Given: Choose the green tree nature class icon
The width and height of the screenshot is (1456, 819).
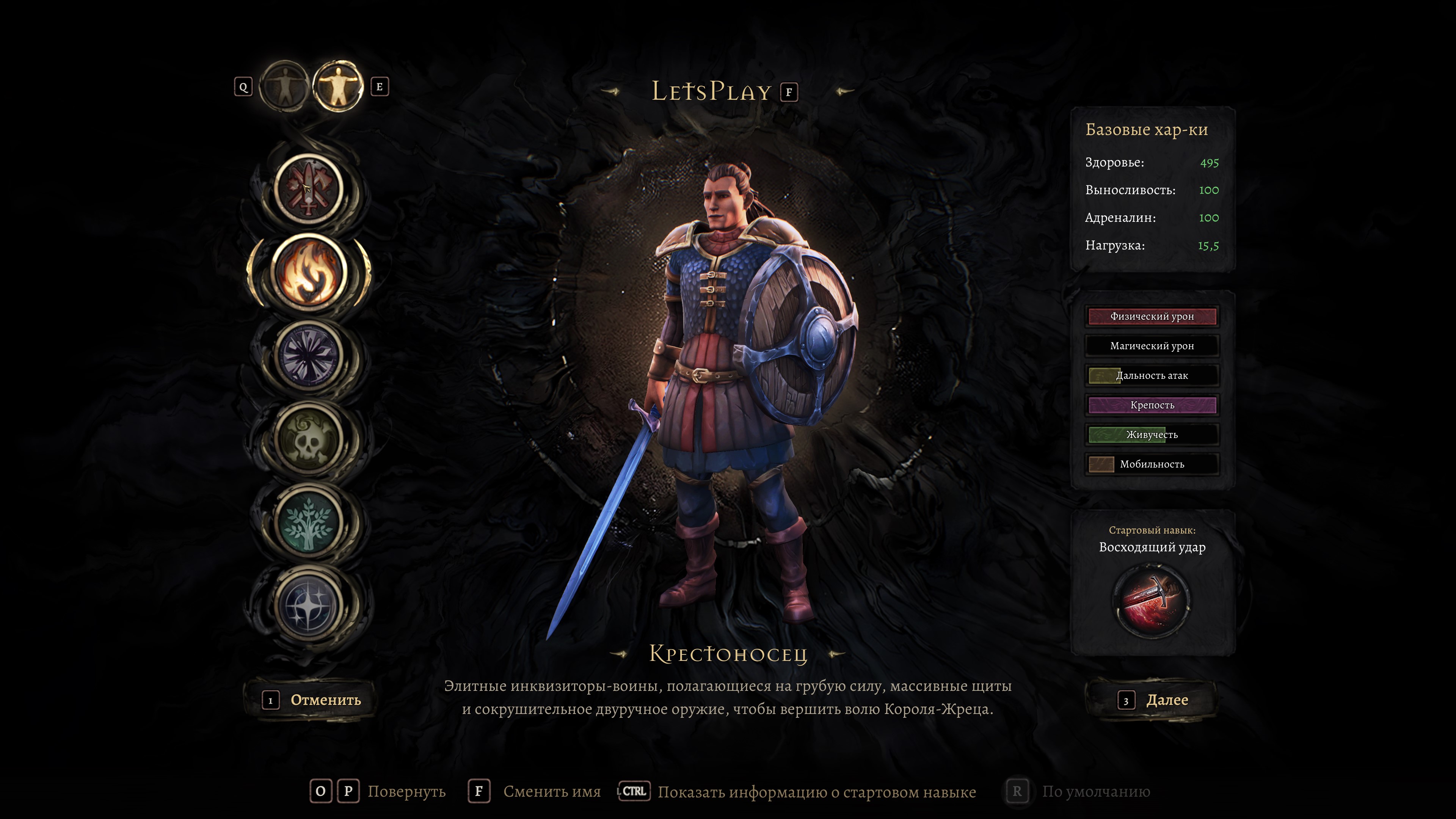Looking at the screenshot, I should [309, 522].
